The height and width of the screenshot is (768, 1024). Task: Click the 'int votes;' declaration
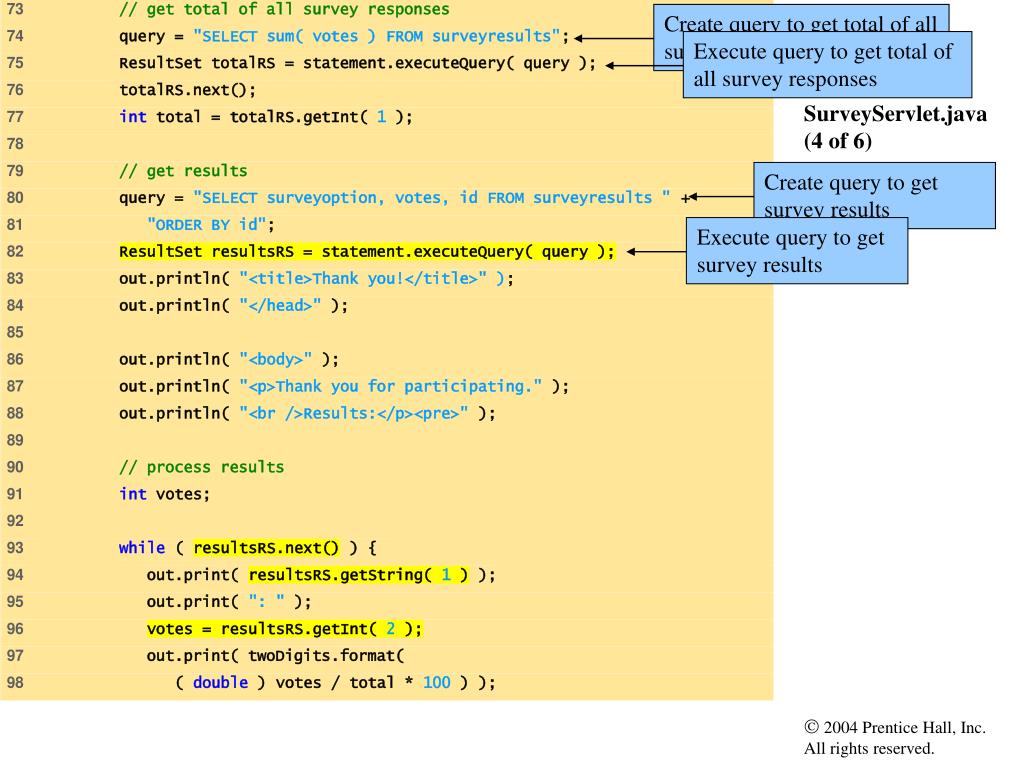click(x=165, y=494)
